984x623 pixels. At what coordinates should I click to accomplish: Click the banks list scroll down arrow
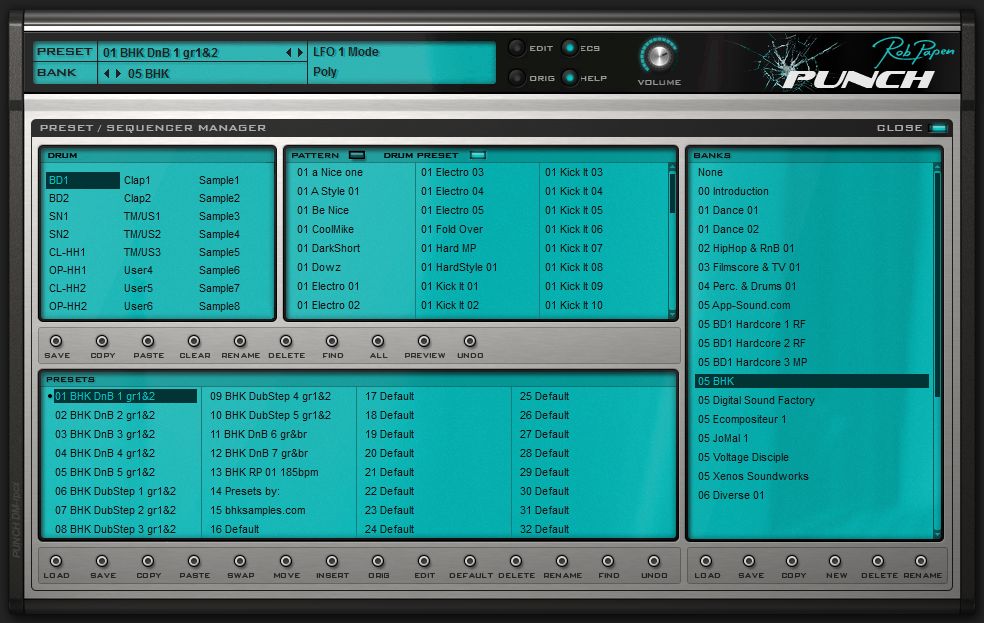pos(938,534)
